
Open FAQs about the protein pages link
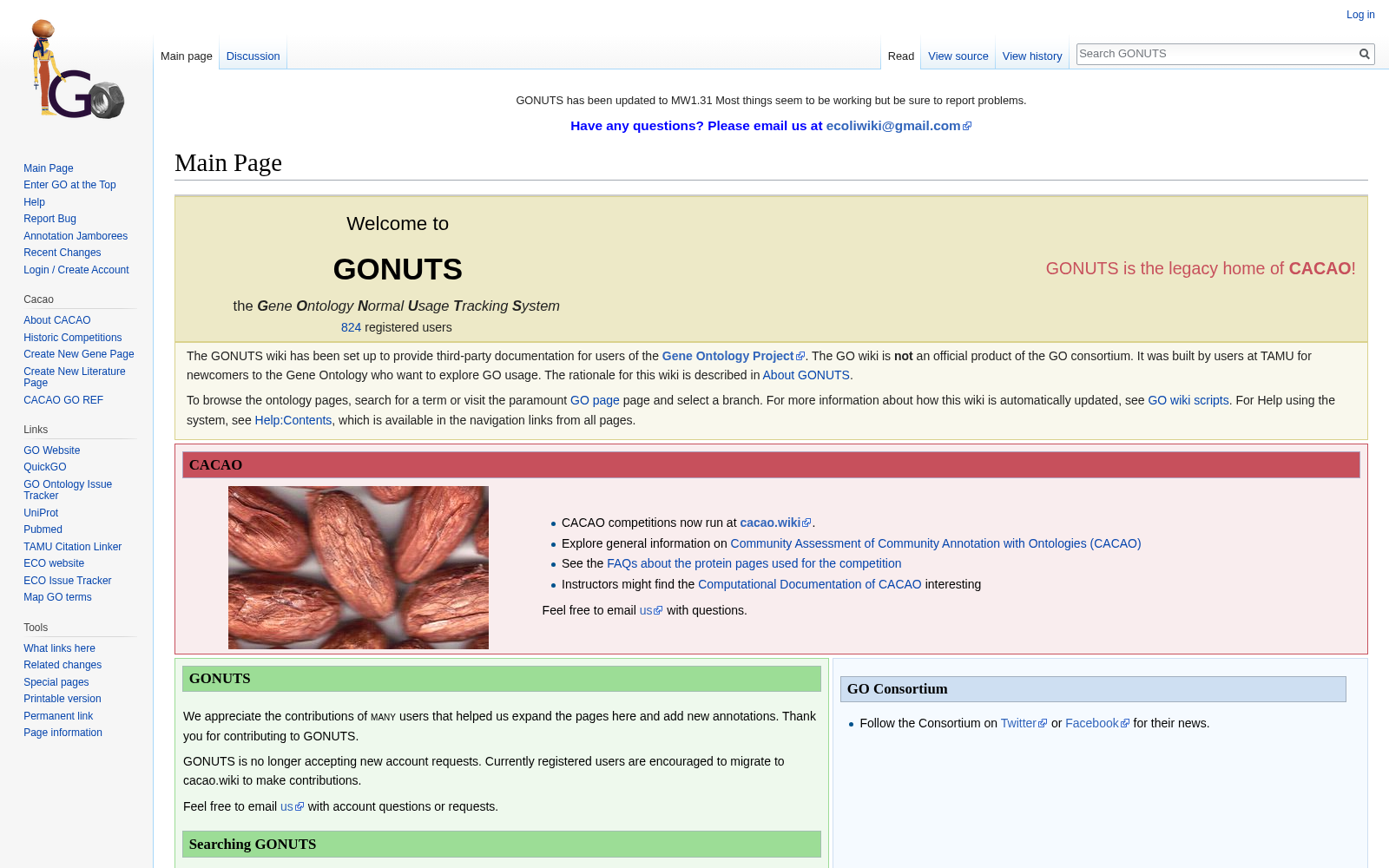(754, 563)
